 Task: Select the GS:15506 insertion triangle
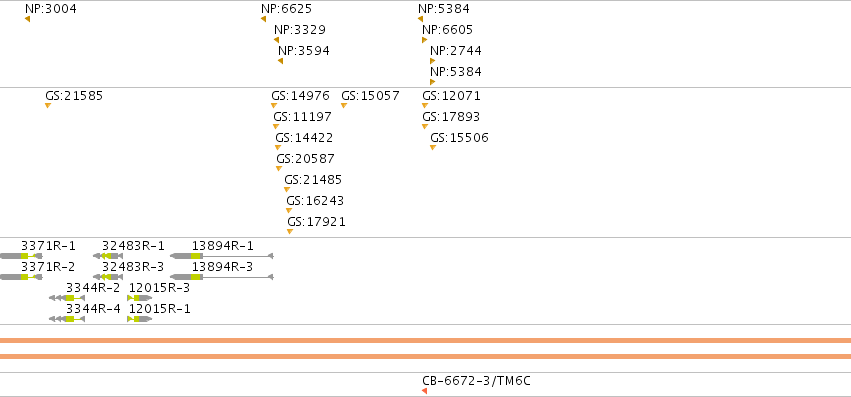click(433, 147)
